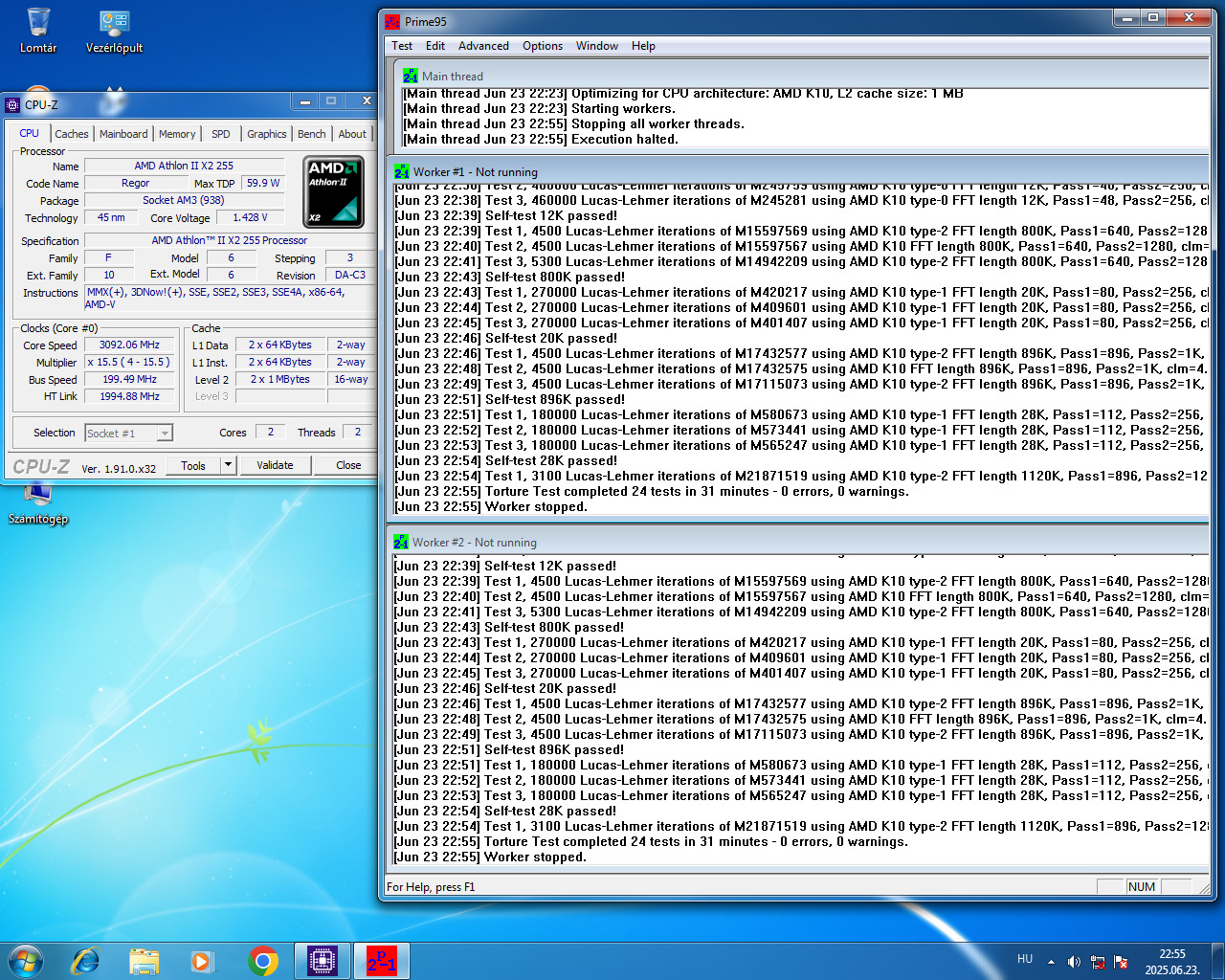Open the Edit menu in Prime95

(435, 46)
